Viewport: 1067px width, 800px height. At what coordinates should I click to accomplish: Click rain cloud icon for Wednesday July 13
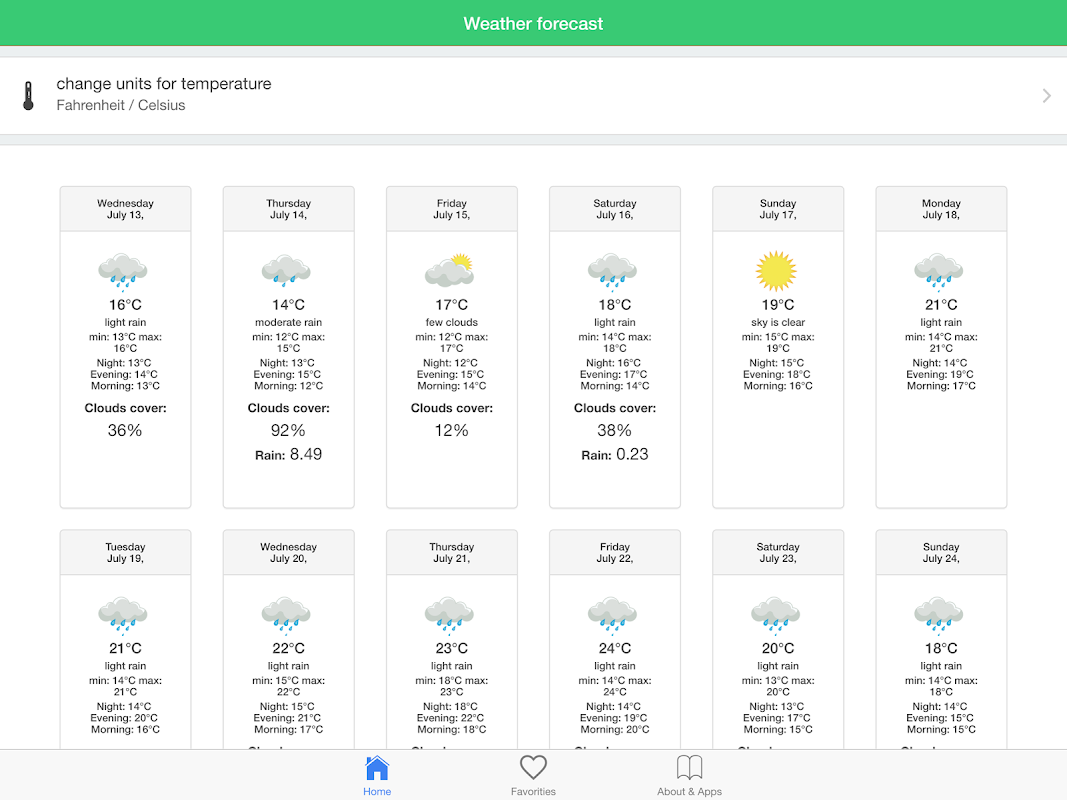[x=123, y=271]
